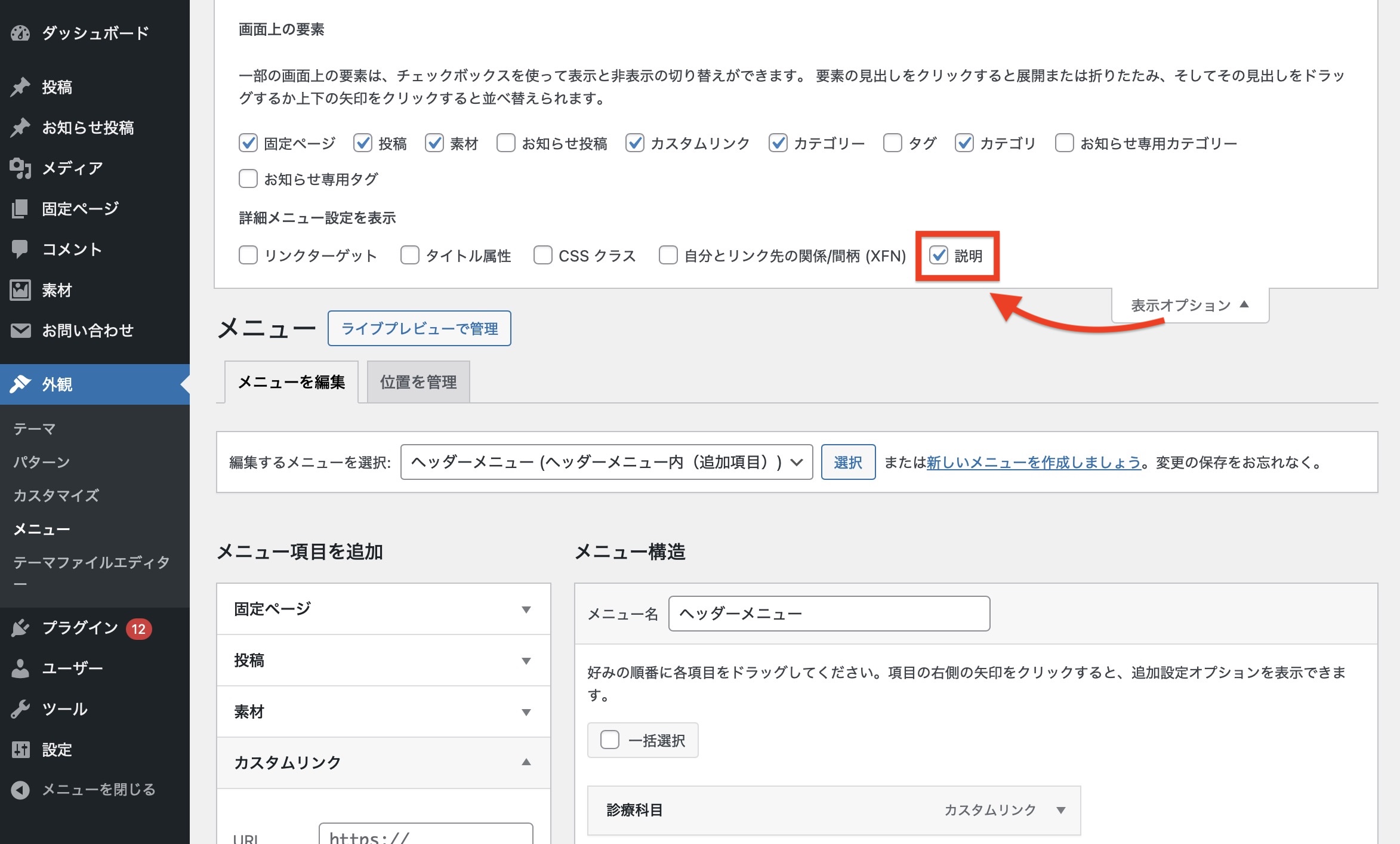1400x844 pixels.
Task: Click the 新しいメニューを作成しましょう link
Action: [1033, 462]
